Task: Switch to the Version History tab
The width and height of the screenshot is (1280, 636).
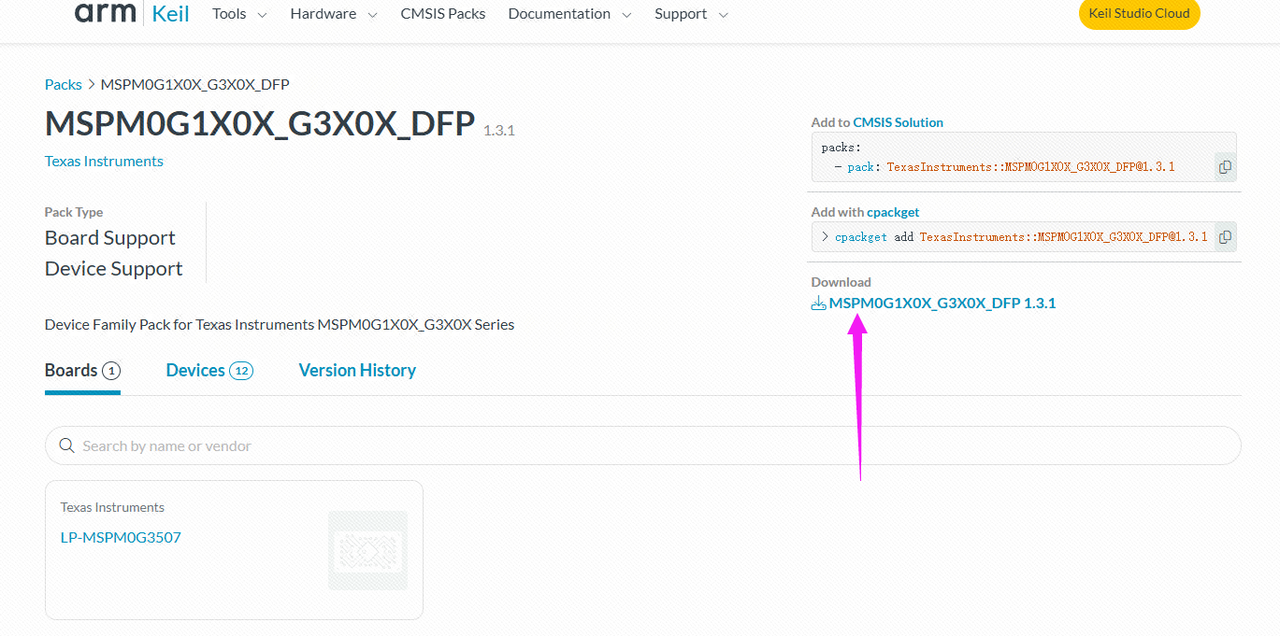Action: click(357, 371)
